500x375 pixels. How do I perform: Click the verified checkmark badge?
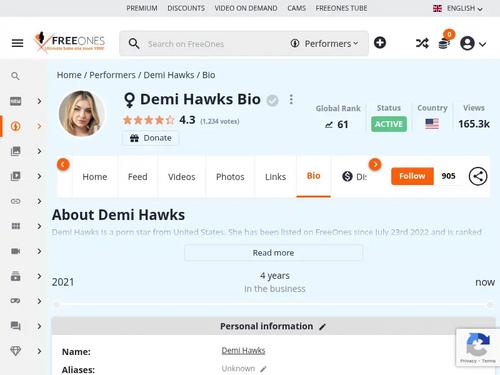tap(272, 100)
